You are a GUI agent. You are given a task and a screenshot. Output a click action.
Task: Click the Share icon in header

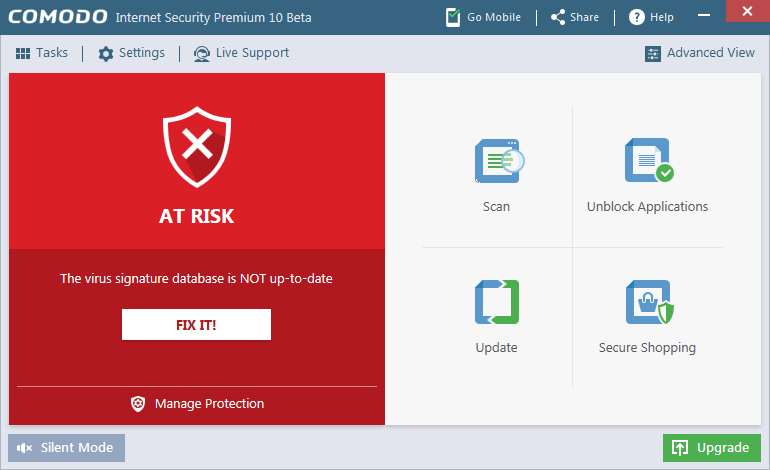pos(558,17)
